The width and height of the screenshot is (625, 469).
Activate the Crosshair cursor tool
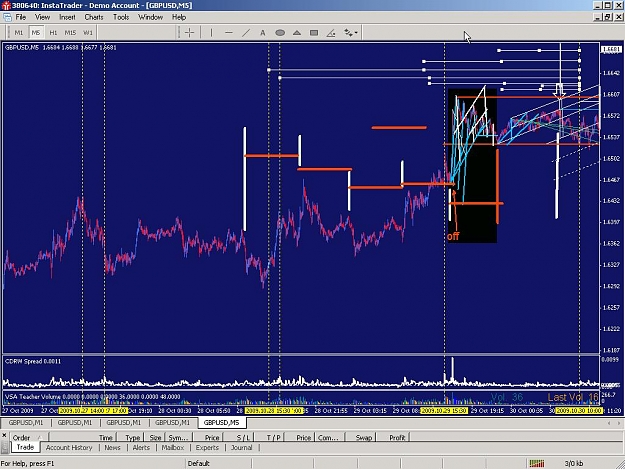[x=189, y=33]
